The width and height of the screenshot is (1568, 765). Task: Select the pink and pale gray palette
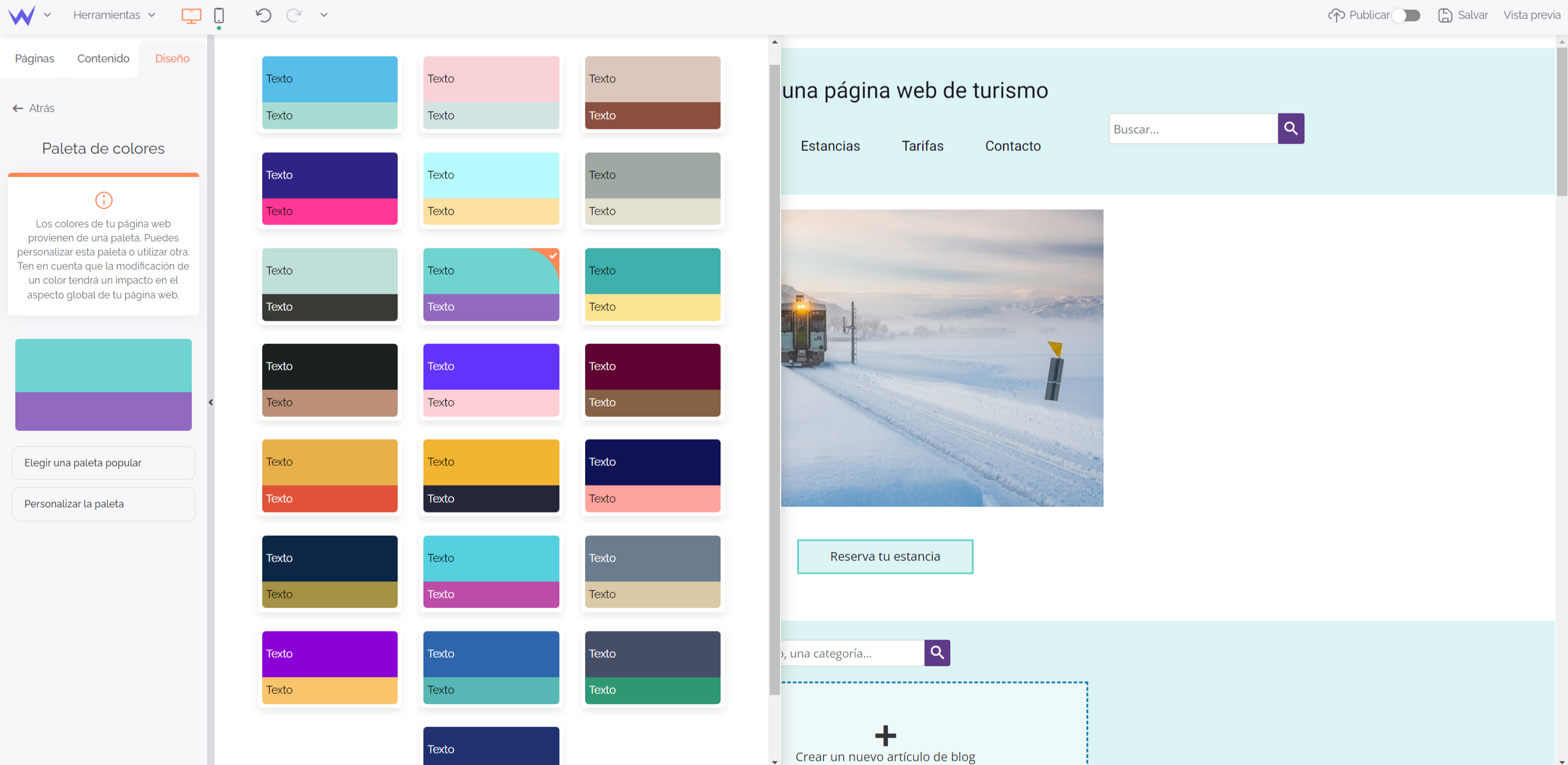point(491,93)
